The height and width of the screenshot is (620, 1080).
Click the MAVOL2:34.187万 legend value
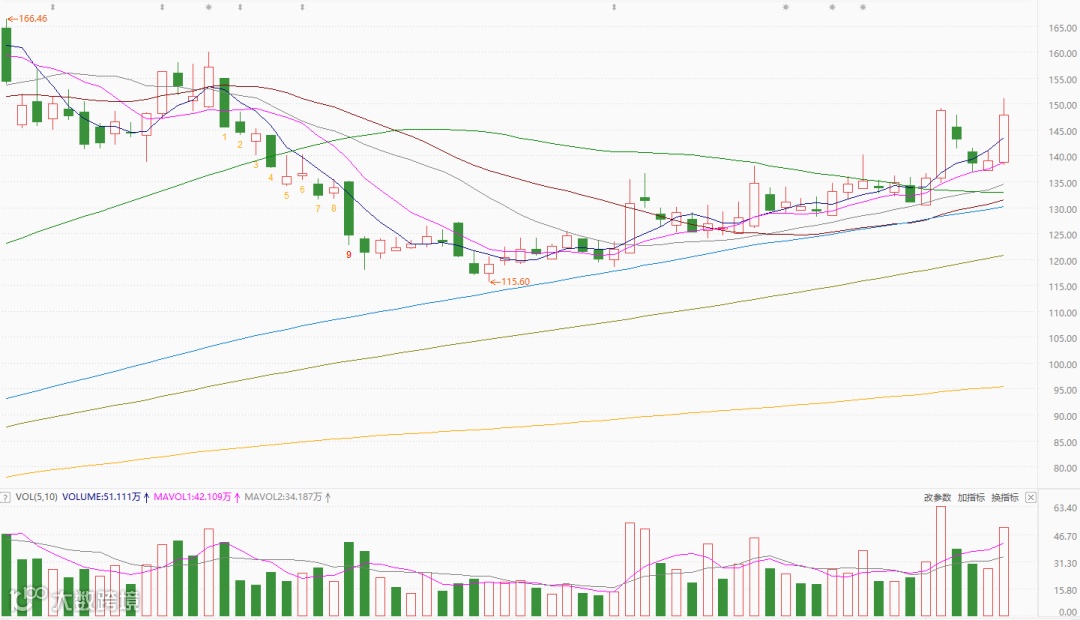click(283, 497)
